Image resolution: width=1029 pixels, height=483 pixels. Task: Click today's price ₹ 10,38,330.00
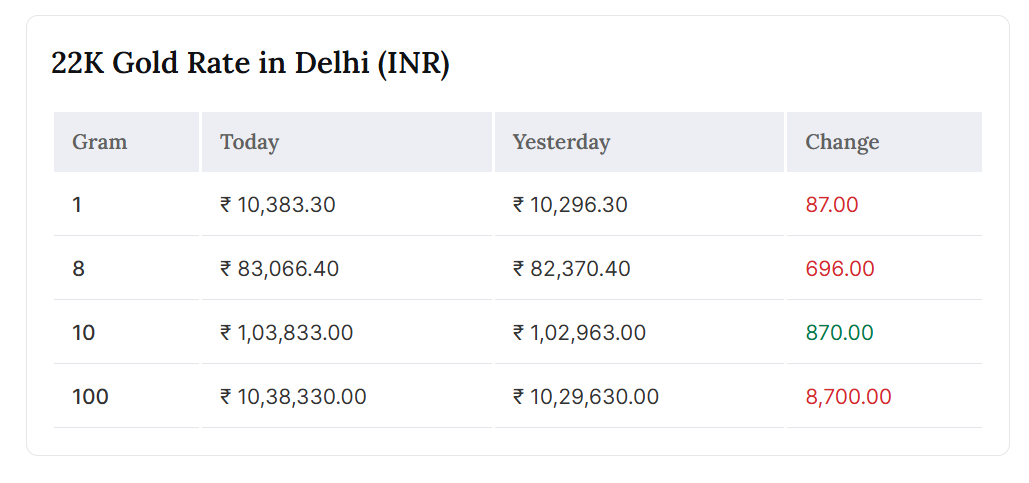tap(293, 397)
